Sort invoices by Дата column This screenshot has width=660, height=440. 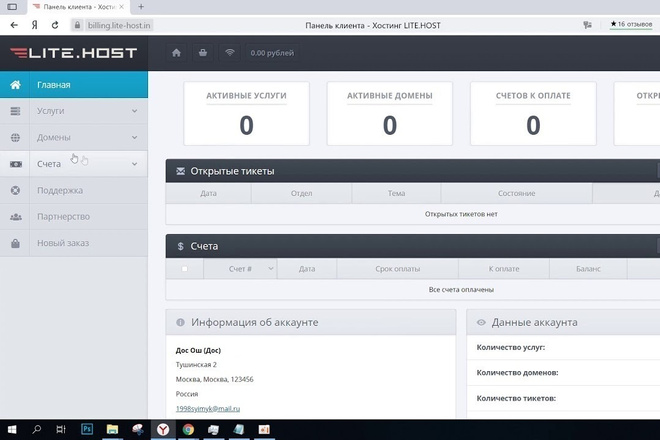coord(307,269)
